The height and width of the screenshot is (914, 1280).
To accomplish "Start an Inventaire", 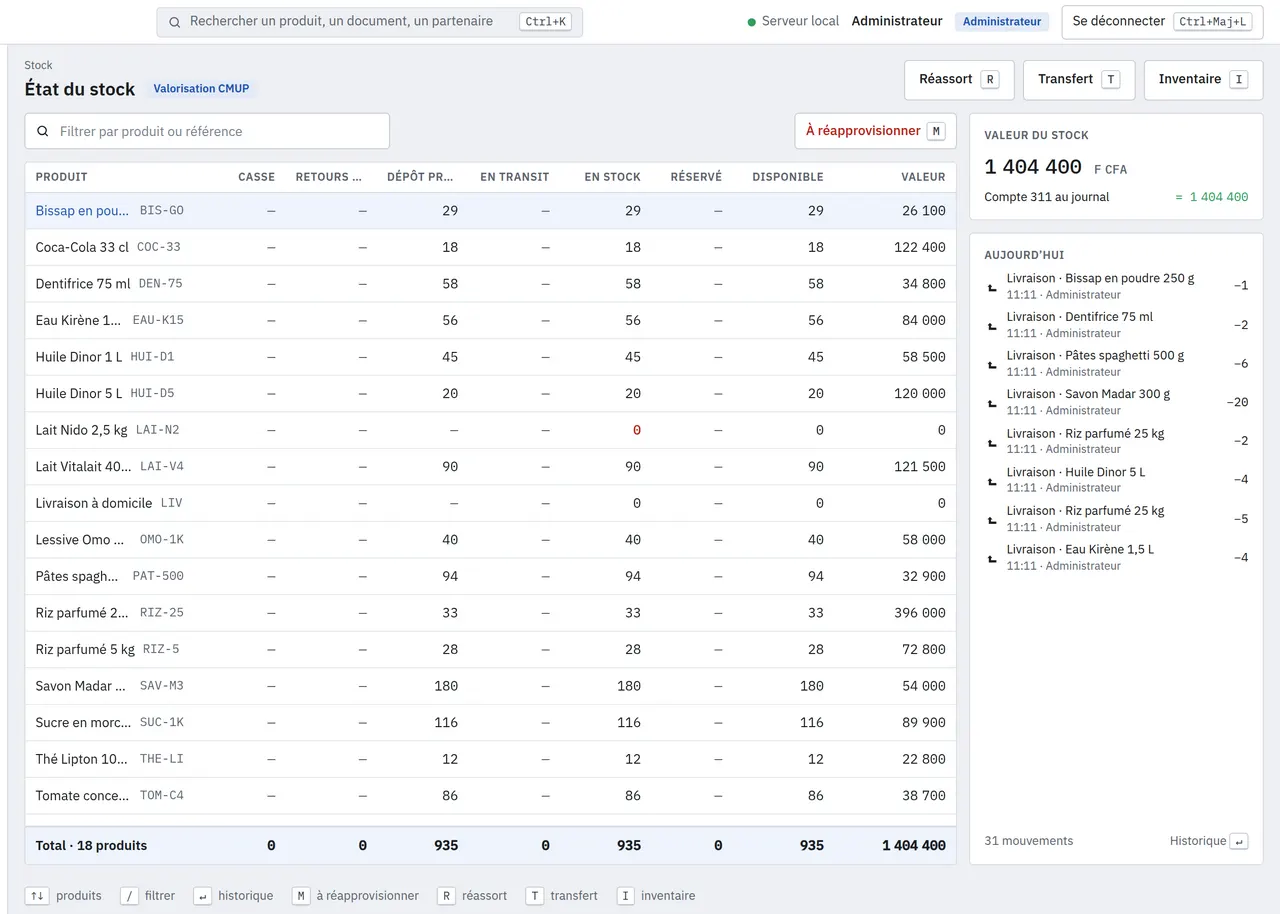I will click(1203, 80).
